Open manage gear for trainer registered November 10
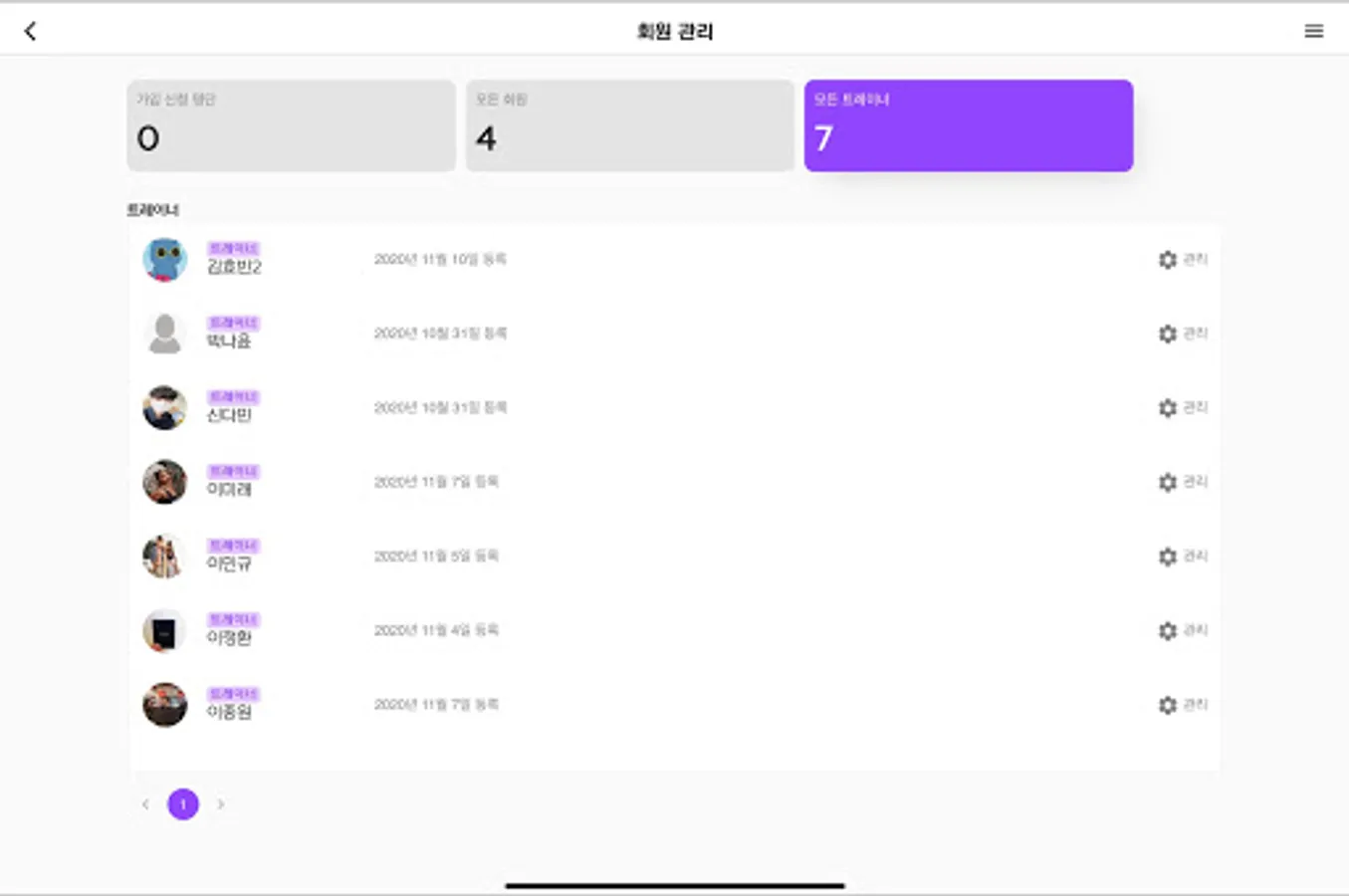The image size is (1349, 896). coord(1183,260)
